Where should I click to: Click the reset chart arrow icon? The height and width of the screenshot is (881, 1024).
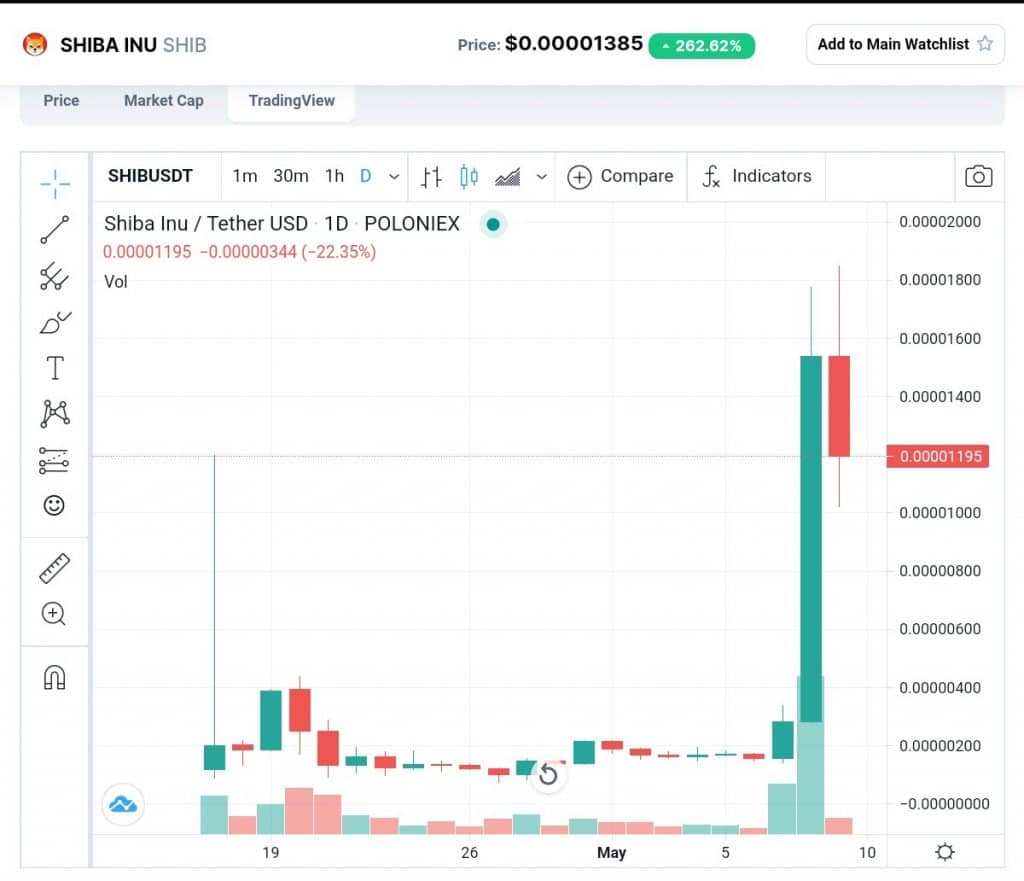click(548, 775)
